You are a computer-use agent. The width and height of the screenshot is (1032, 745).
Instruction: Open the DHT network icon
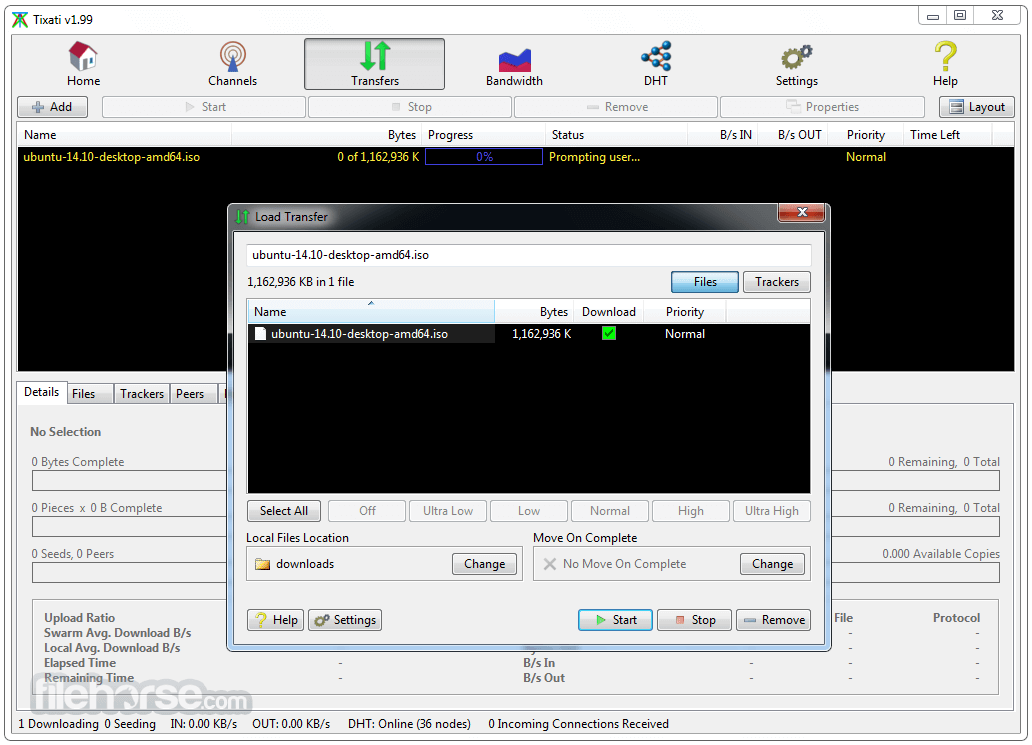(656, 56)
